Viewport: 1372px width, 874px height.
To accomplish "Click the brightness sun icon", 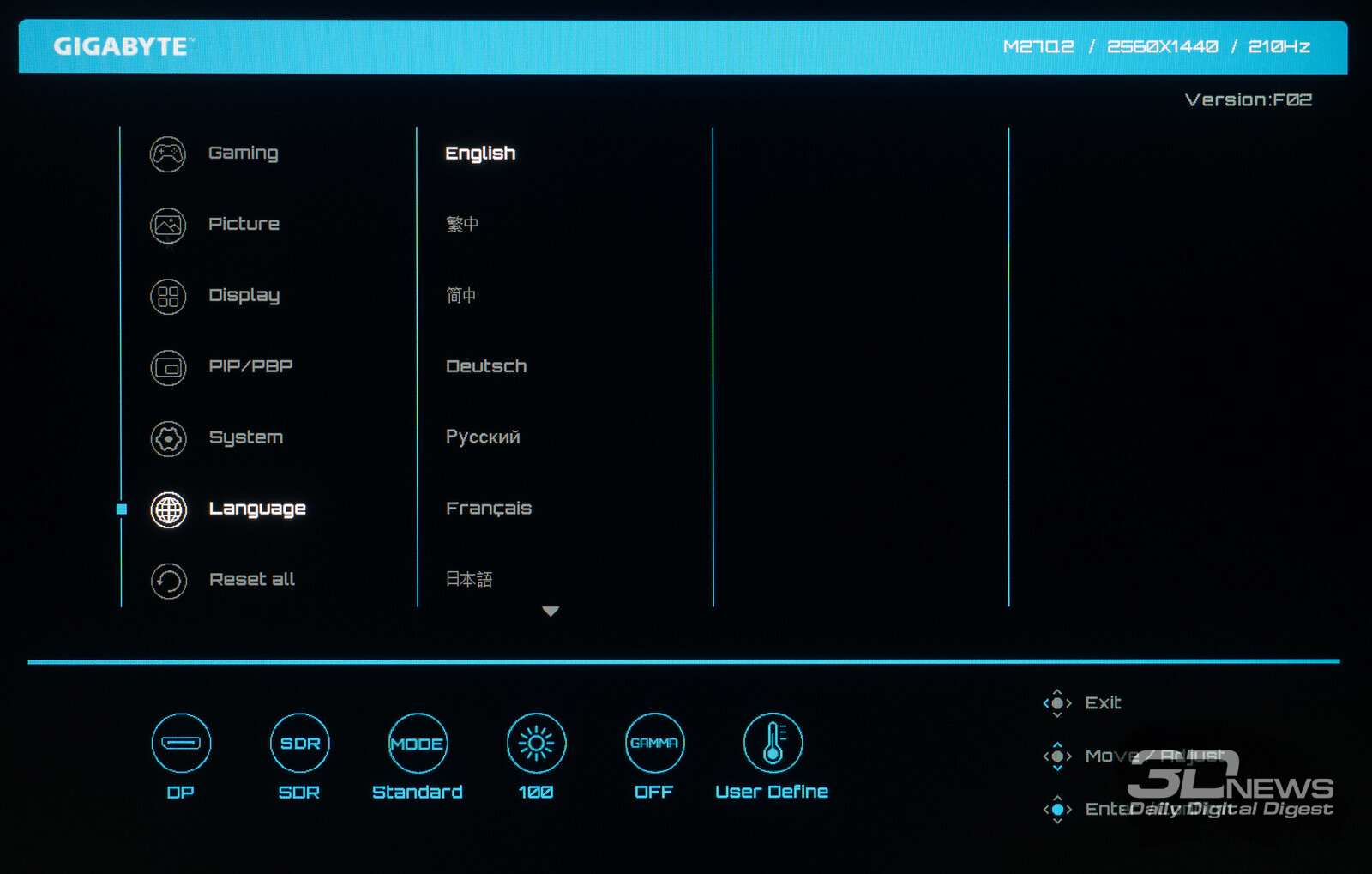I will click(x=536, y=743).
